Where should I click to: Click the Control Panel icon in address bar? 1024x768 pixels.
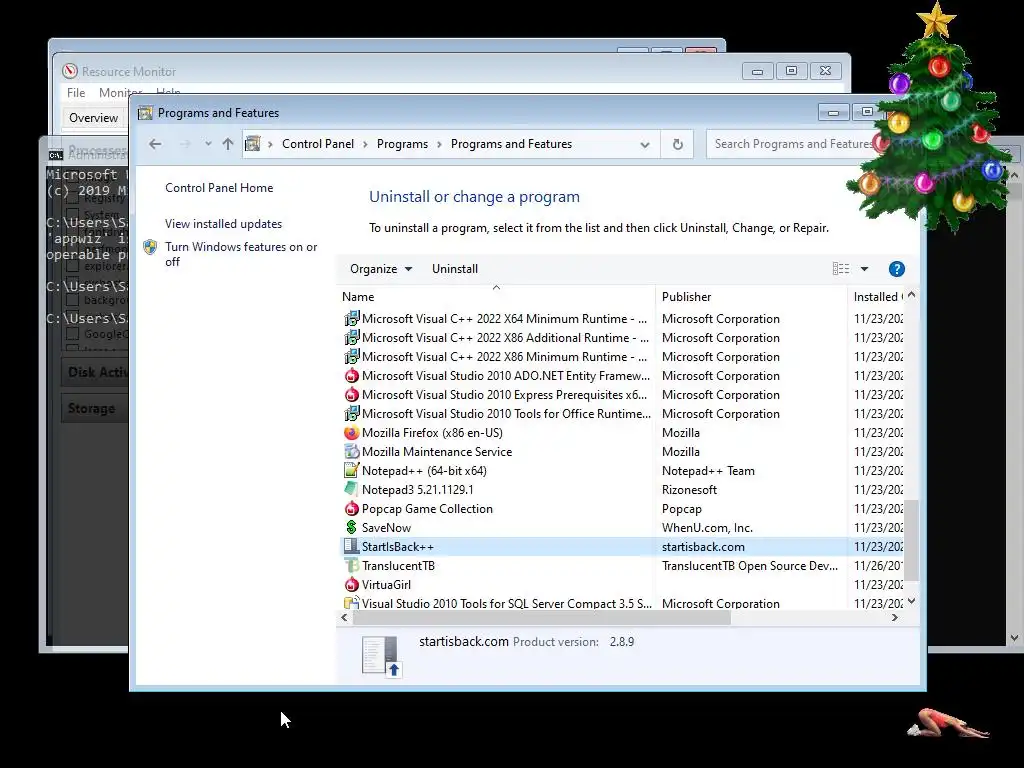(252, 144)
